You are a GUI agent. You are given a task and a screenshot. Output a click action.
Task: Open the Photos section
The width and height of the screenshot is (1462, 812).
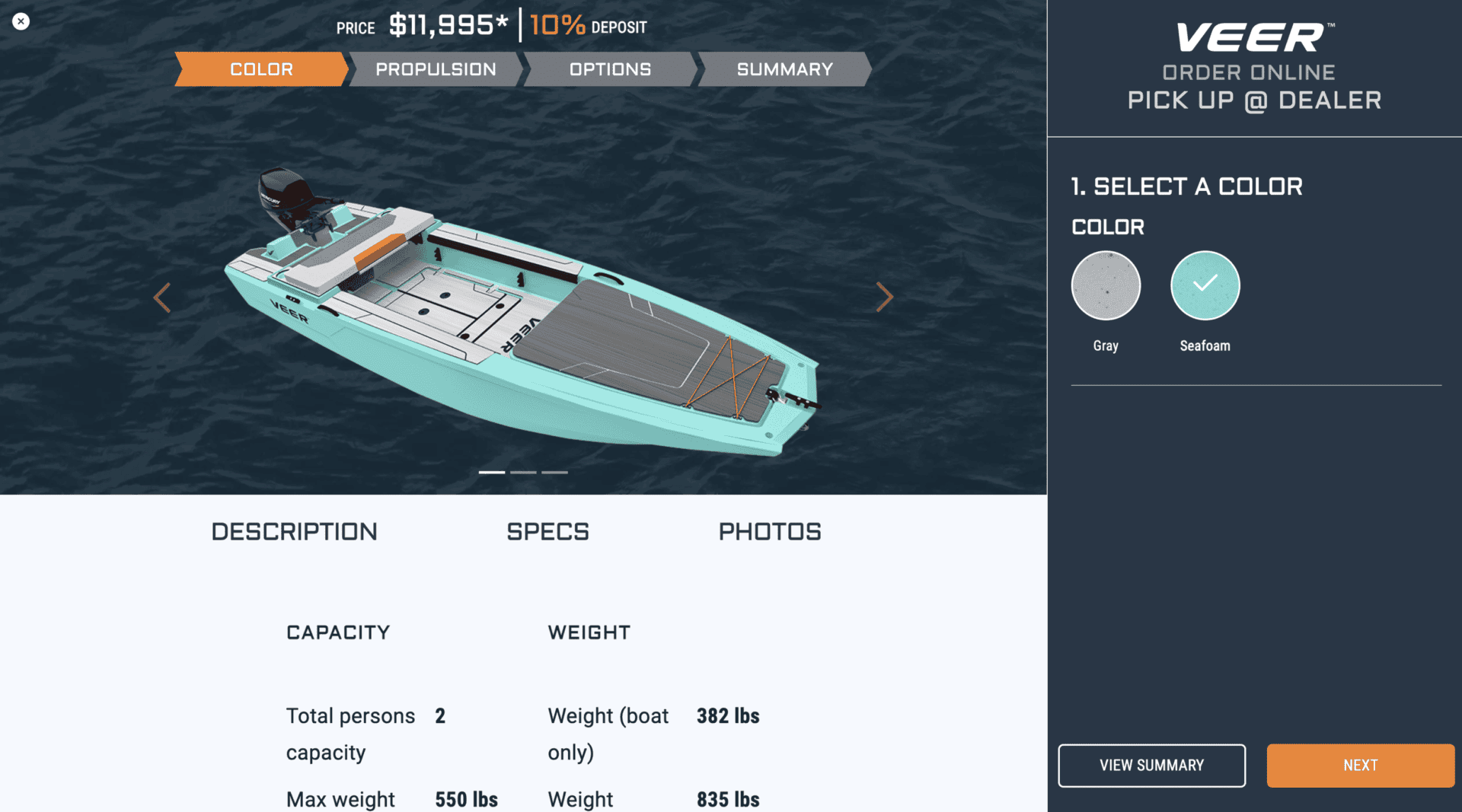[769, 531]
